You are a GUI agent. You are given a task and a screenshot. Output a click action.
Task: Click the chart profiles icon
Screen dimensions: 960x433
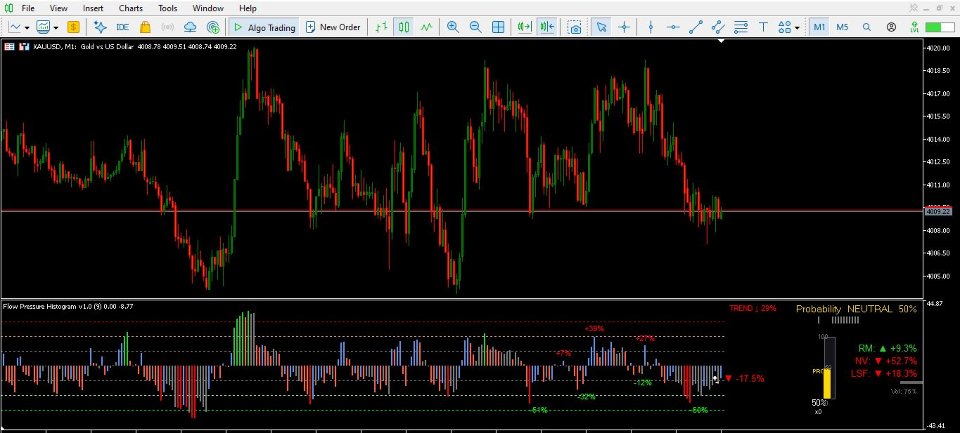[43, 28]
